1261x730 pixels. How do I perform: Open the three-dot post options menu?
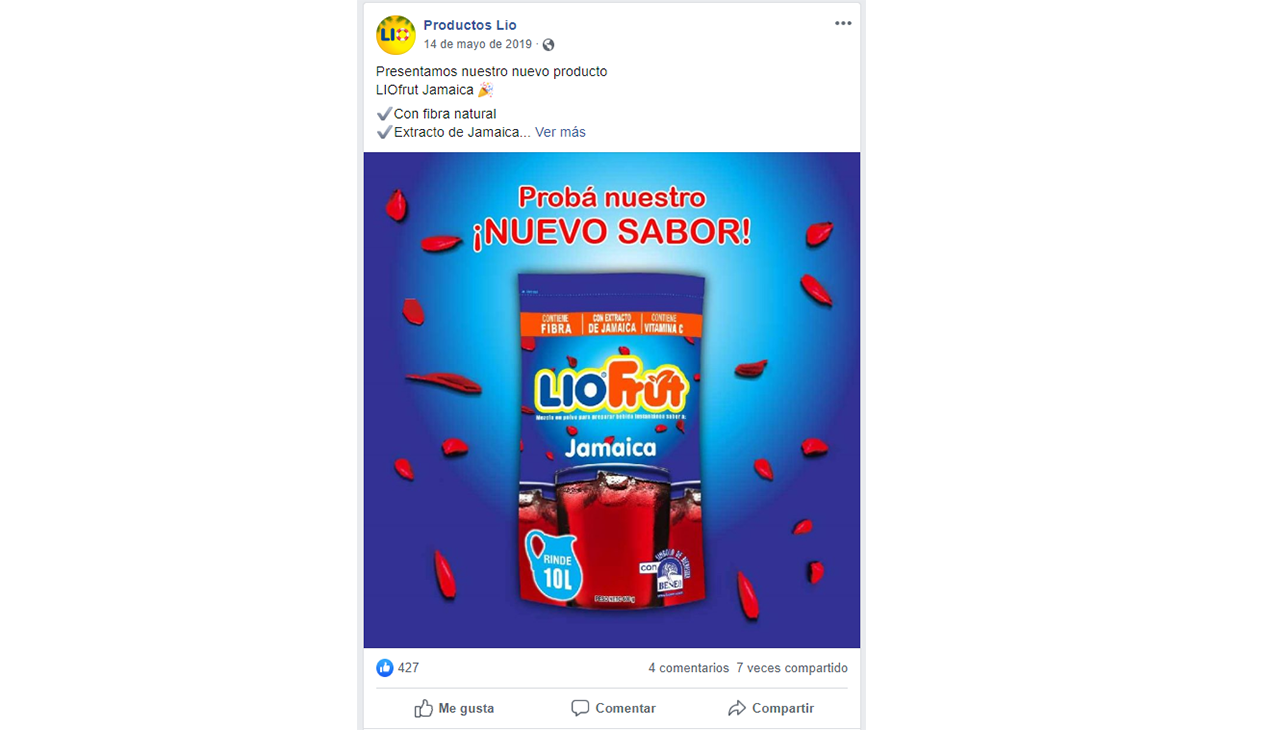click(x=843, y=24)
